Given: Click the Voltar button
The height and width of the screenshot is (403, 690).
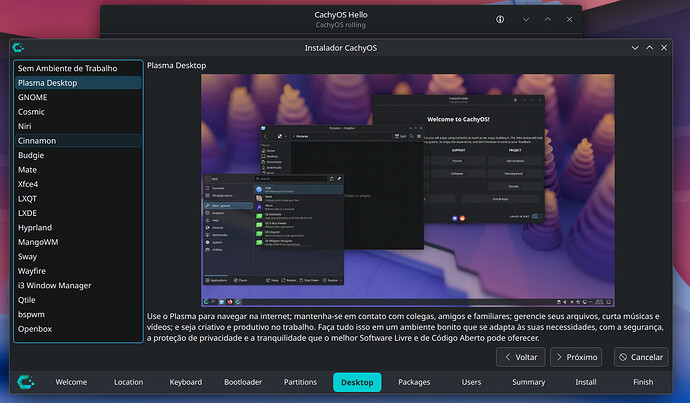Looking at the screenshot, I should (521, 357).
